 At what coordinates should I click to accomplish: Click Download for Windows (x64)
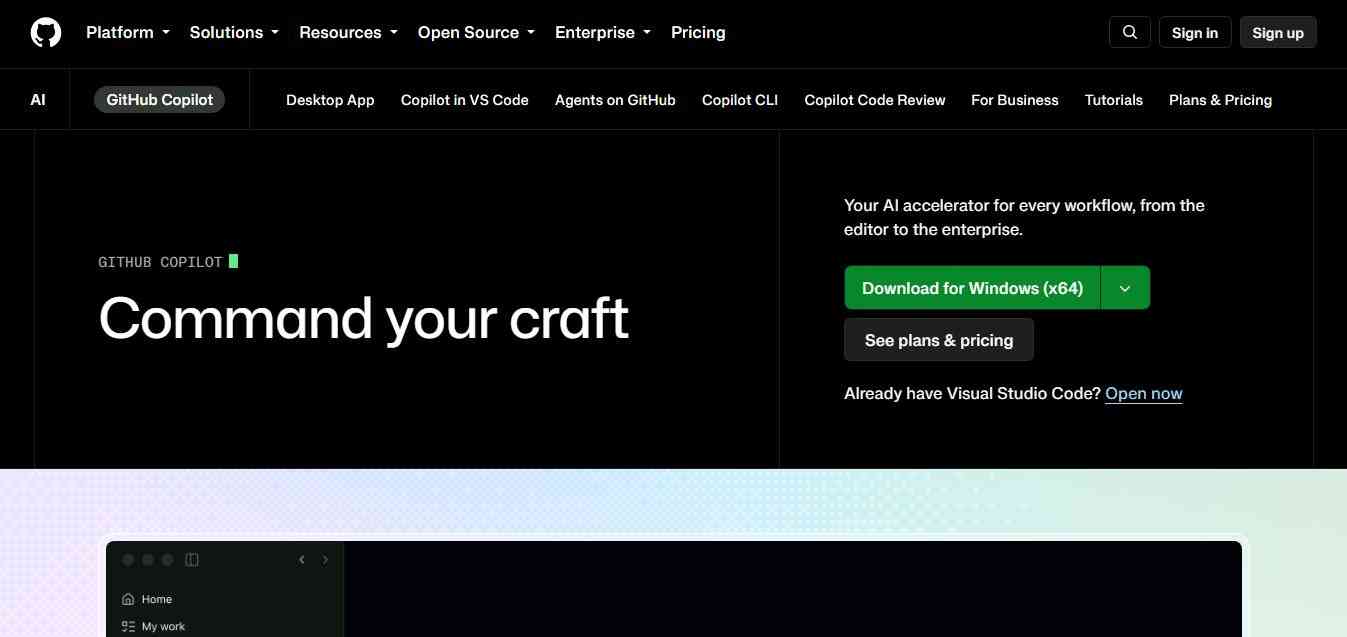(972, 288)
